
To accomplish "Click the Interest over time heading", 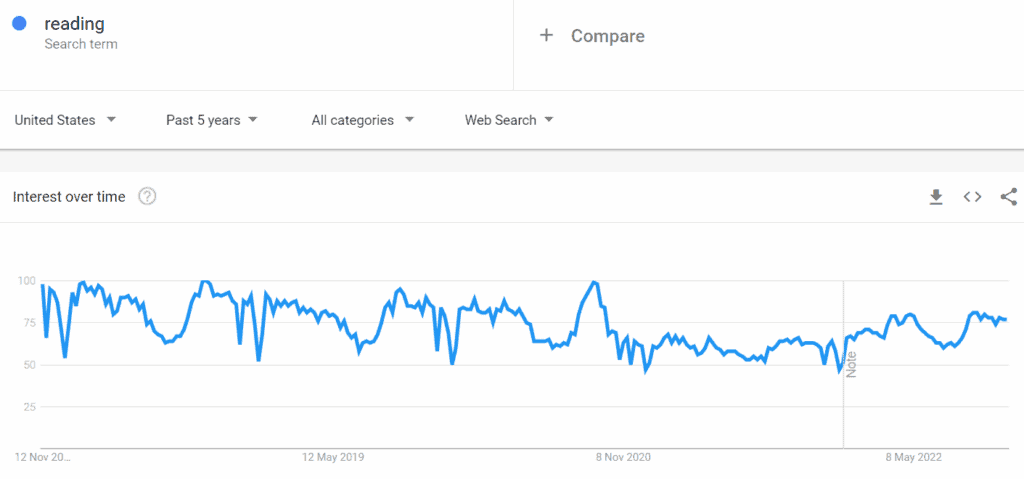I will 69,197.
